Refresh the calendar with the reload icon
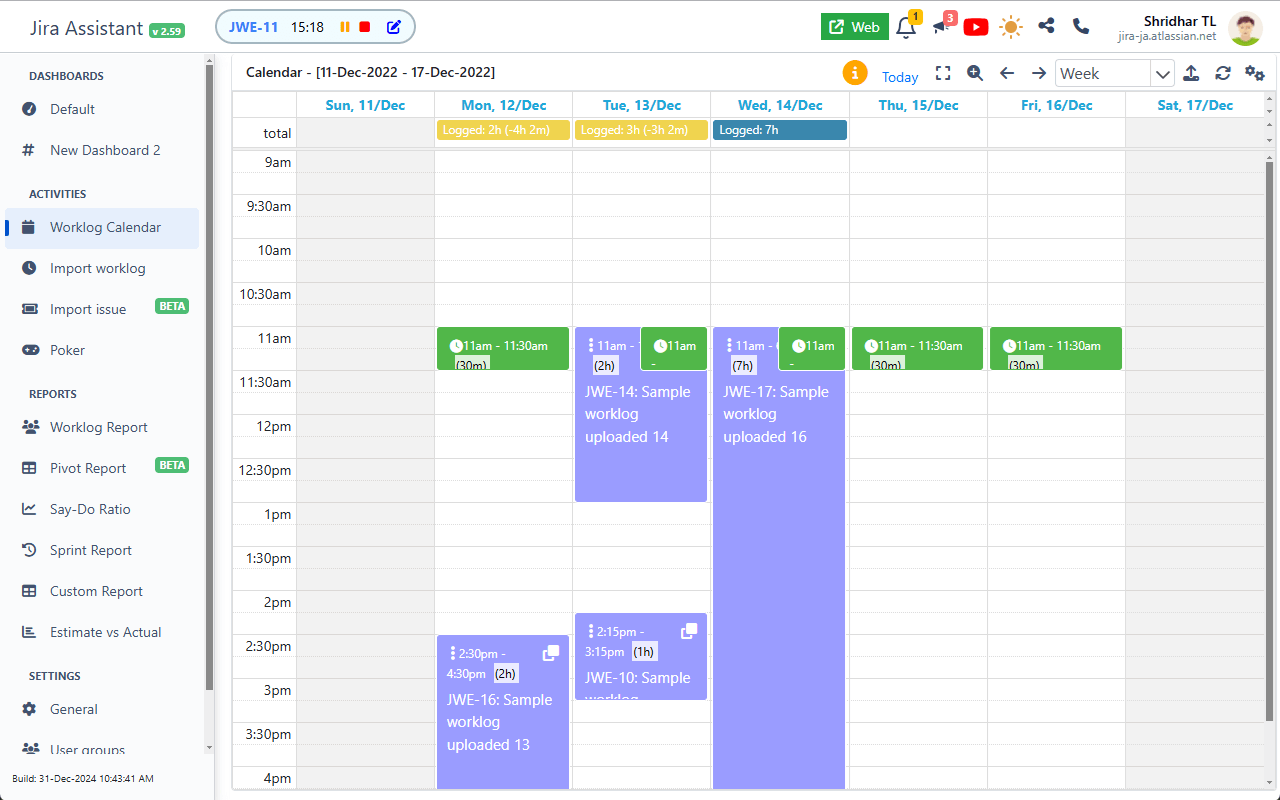 click(x=1222, y=73)
